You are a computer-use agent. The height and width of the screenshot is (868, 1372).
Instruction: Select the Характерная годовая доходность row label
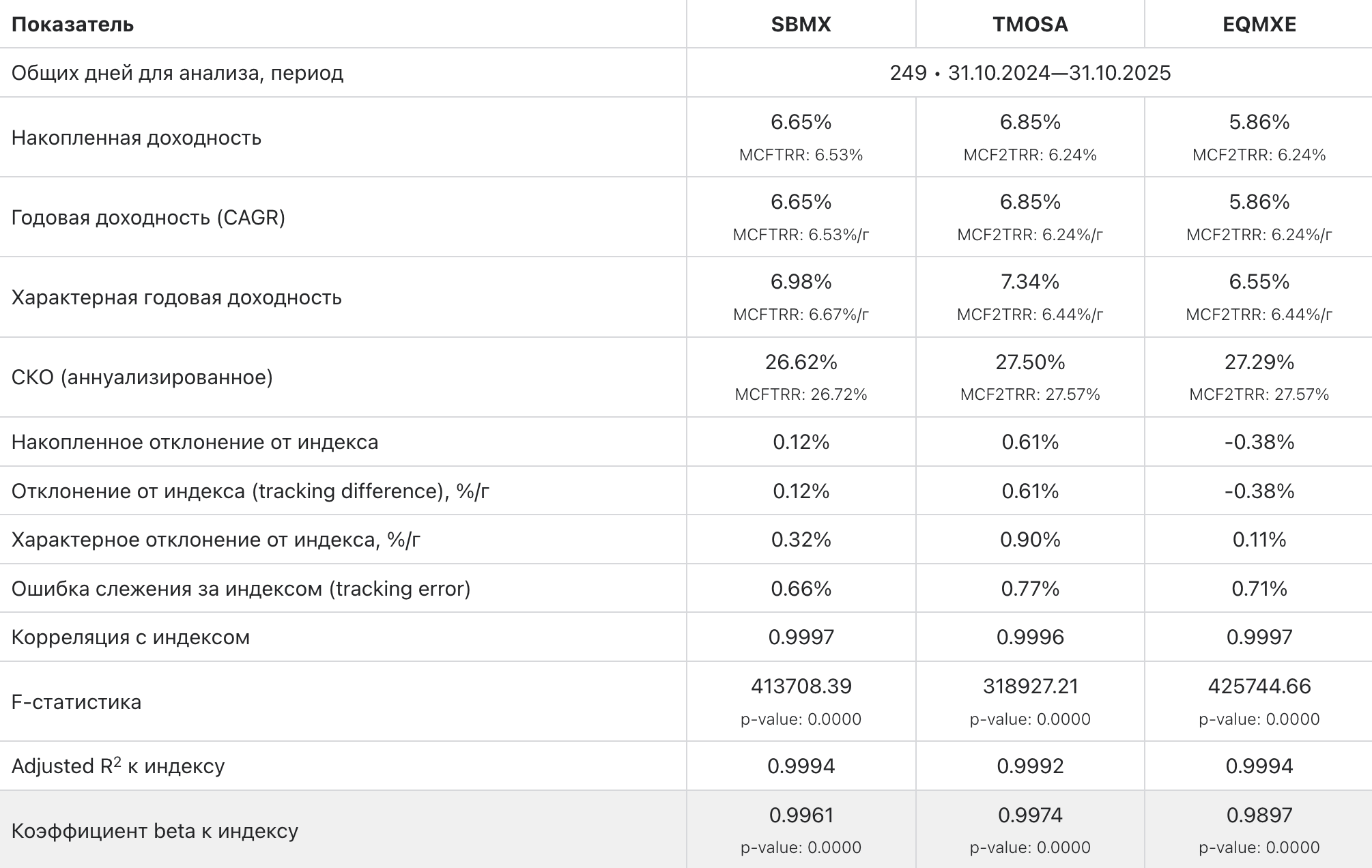point(176,298)
